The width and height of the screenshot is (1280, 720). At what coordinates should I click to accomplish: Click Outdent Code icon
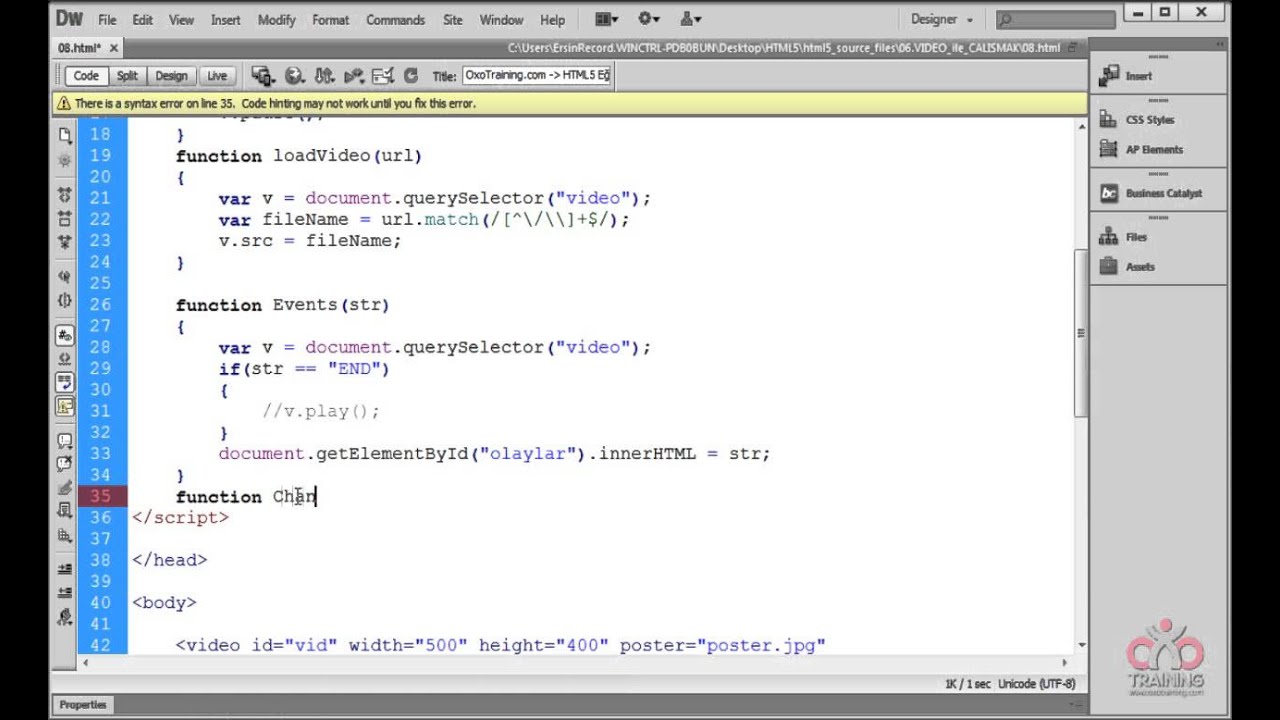click(x=65, y=592)
